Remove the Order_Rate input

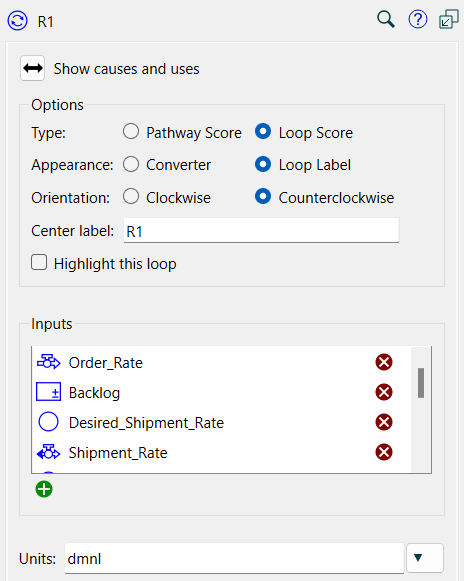pos(384,362)
